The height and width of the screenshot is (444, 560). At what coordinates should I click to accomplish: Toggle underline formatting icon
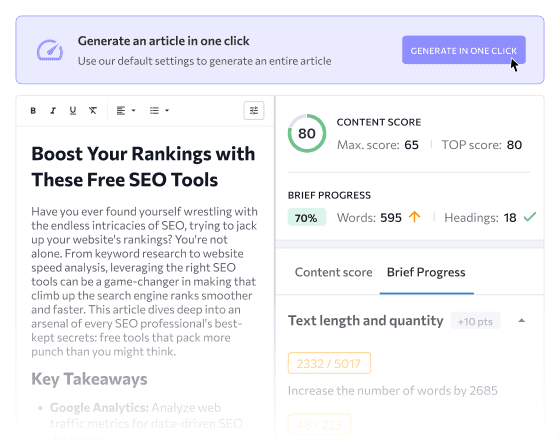tap(73, 111)
